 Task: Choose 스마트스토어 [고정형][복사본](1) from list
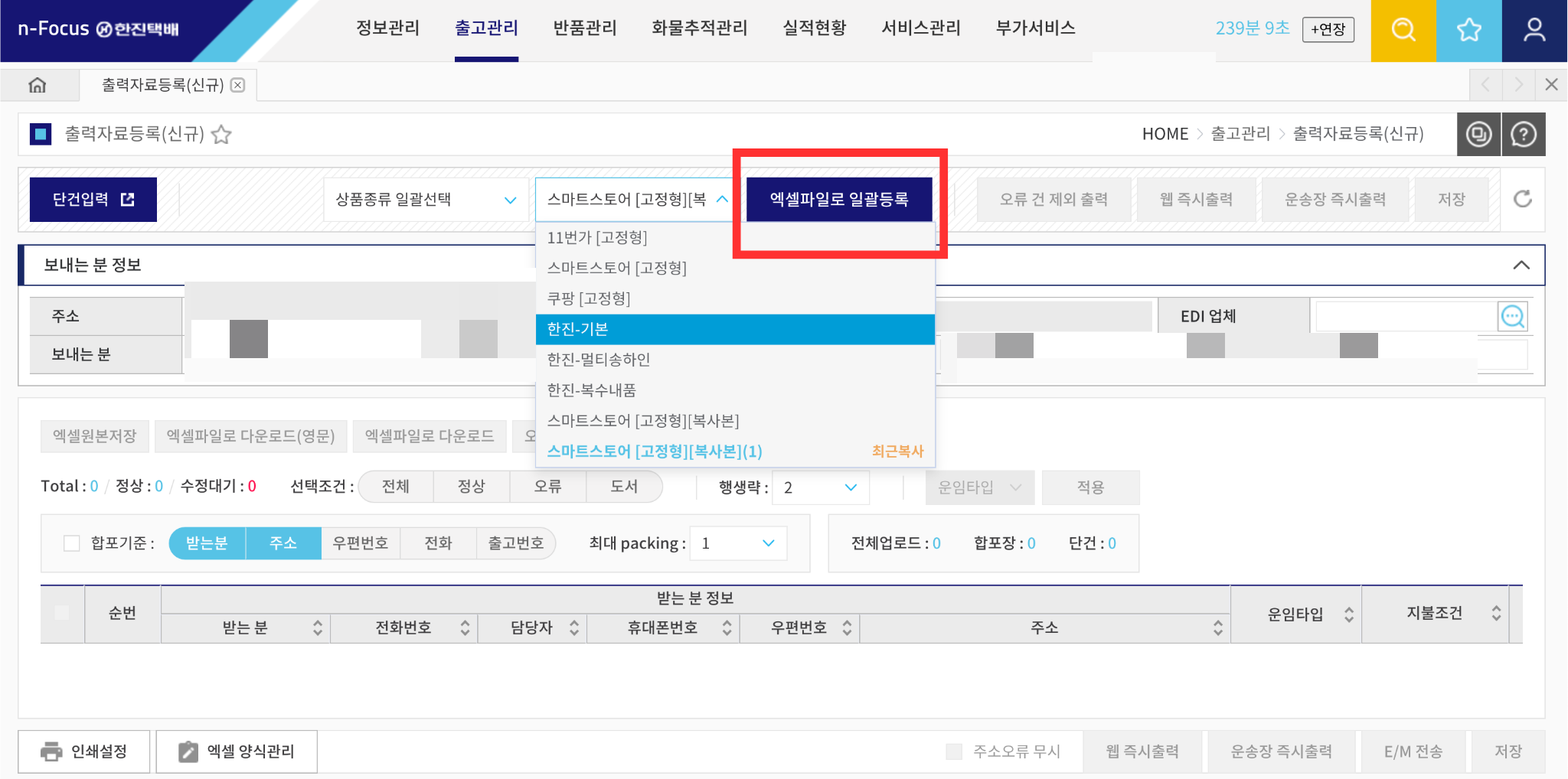click(735, 451)
